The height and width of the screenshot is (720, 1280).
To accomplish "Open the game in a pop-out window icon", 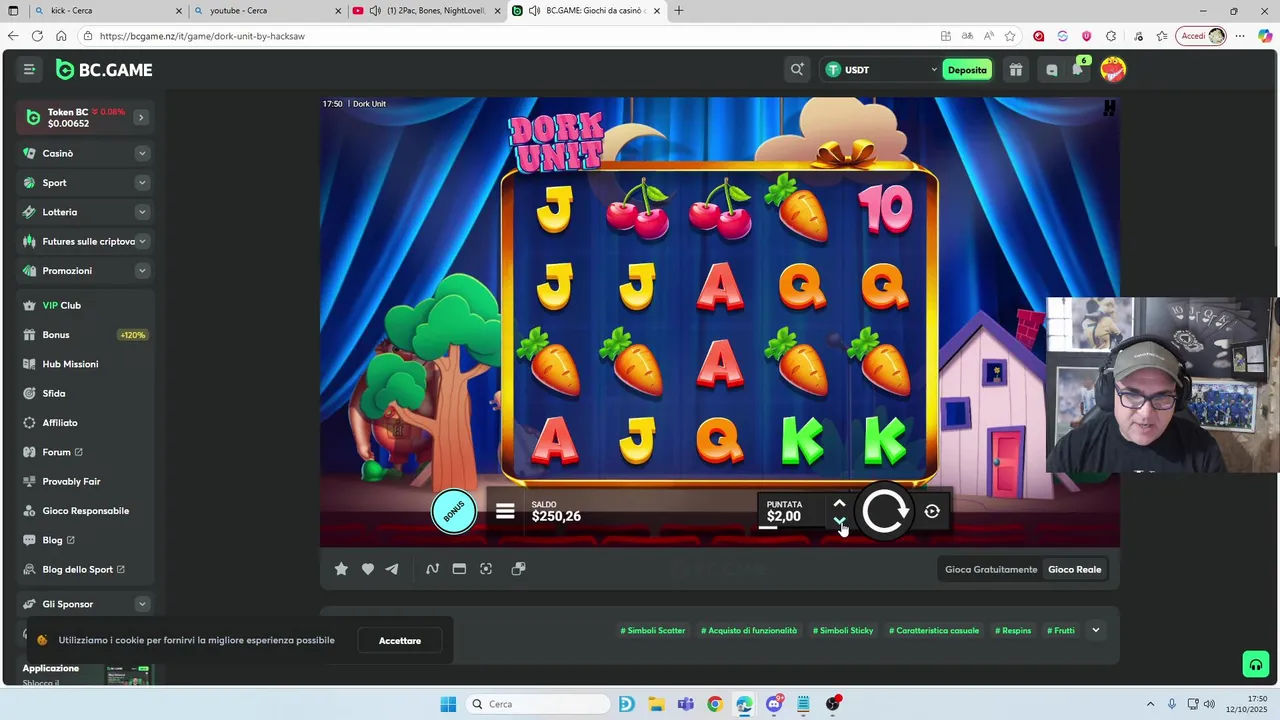I will [518, 569].
